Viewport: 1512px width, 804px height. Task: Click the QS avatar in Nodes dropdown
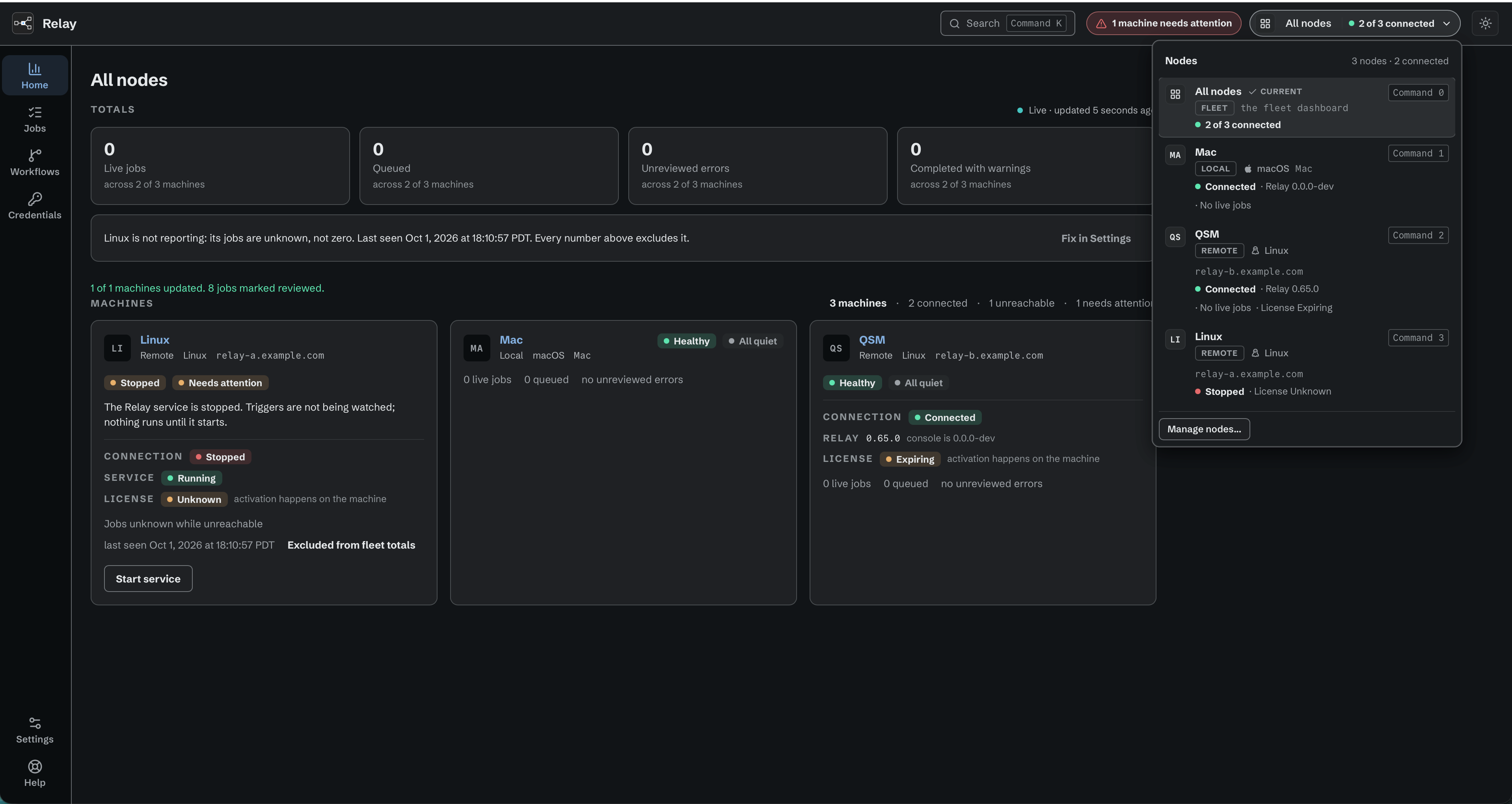tap(1175, 237)
